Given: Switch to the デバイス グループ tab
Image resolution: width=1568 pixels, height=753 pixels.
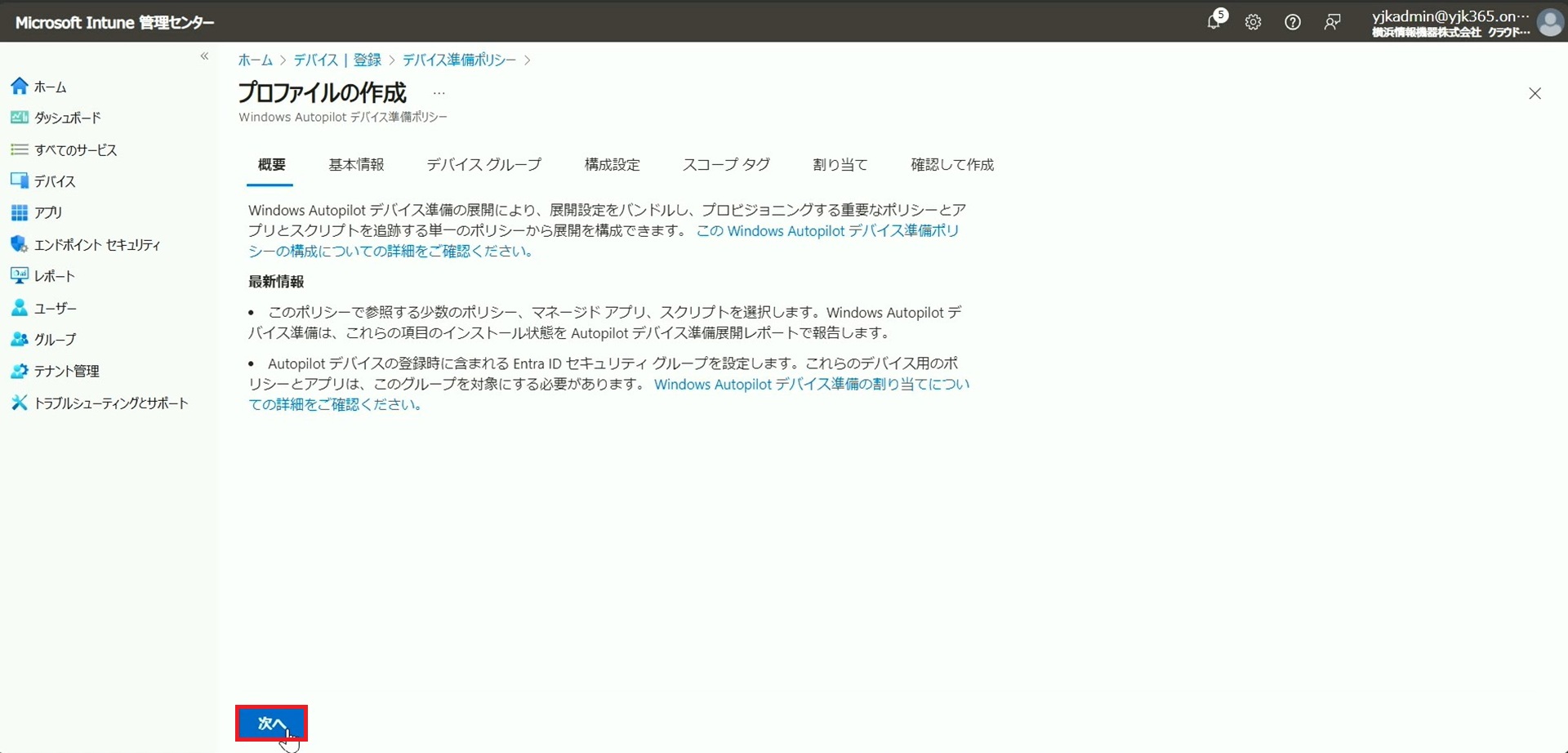Looking at the screenshot, I should pos(483,165).
